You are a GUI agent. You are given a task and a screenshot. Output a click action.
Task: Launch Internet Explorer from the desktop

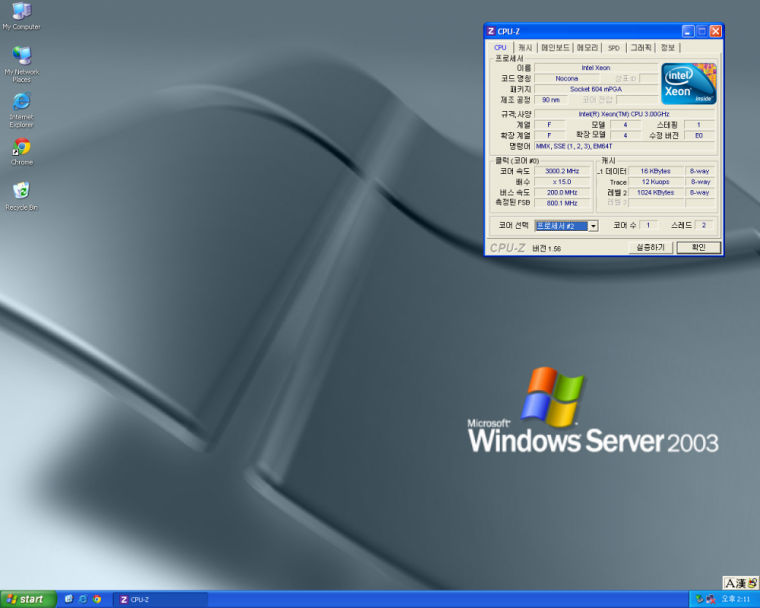pos(21,110)
